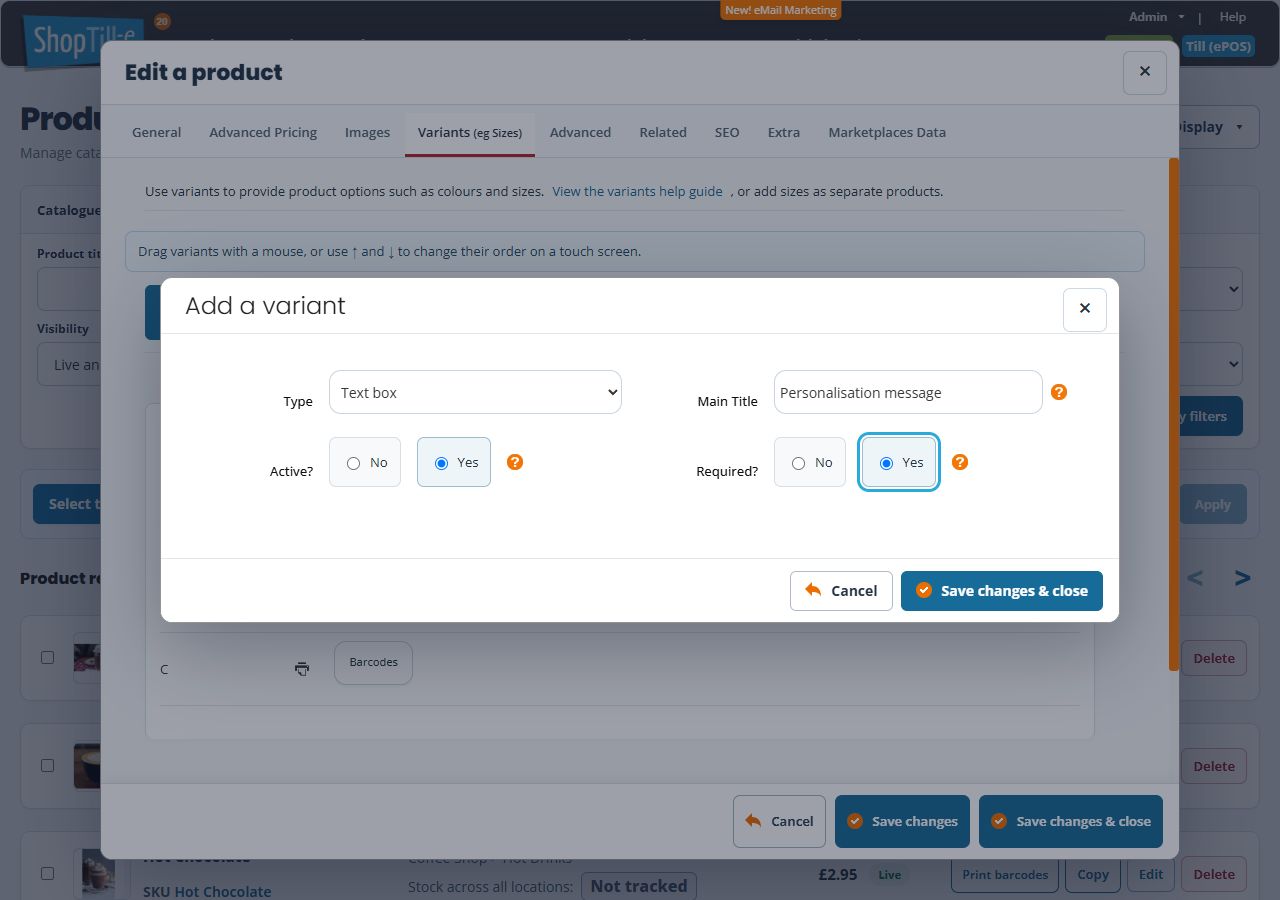
Task: Click Save changes in Edit product footer
Action: tap(903, 821)
